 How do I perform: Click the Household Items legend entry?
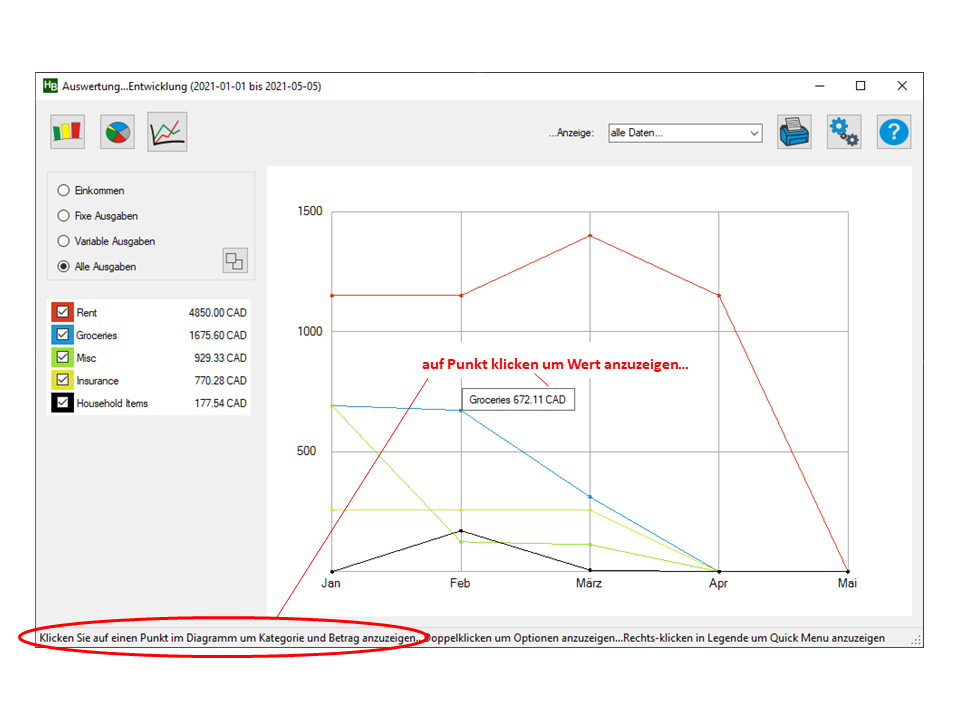(x=111, y=403)
